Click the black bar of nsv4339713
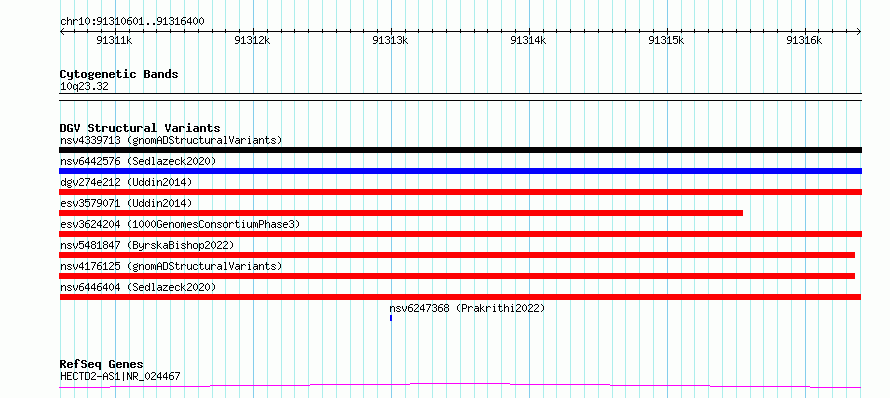The image size is (890, 398). pos(460,150)
